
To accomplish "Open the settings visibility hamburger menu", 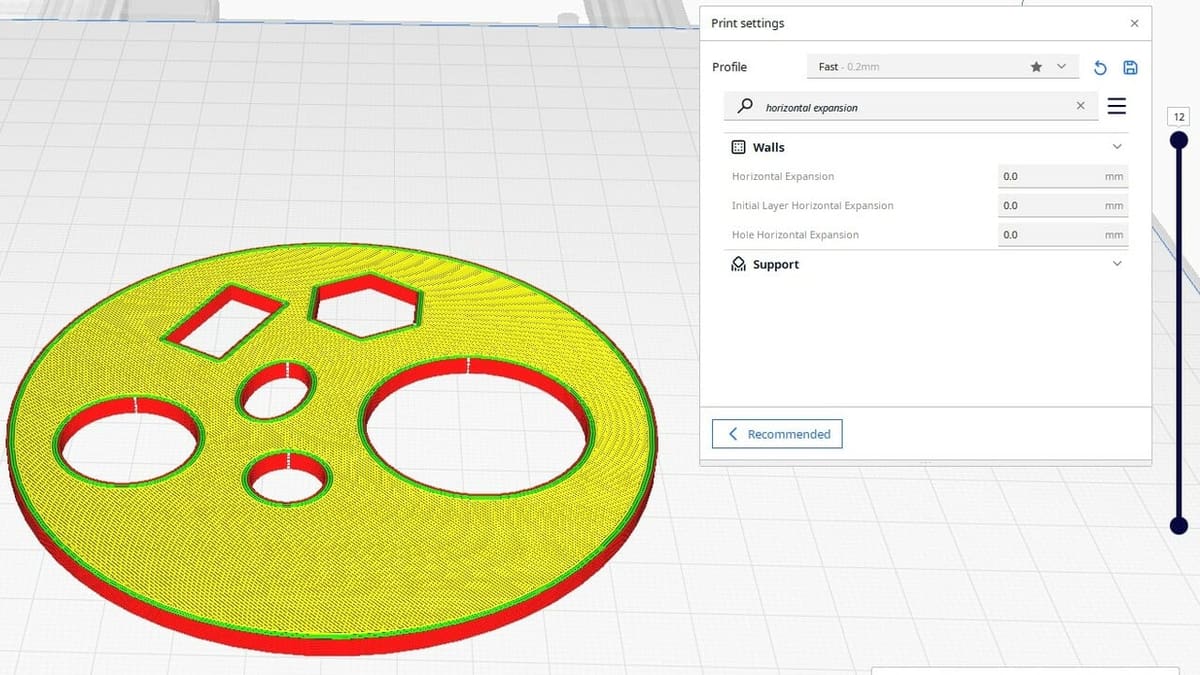I will [1117, 105].
